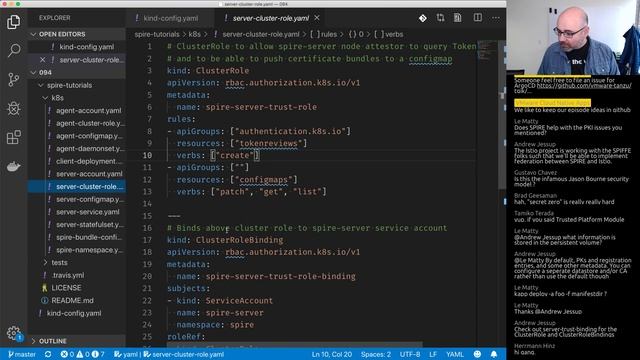
Task: Split the editor to the right
Action: click(478, 18)
